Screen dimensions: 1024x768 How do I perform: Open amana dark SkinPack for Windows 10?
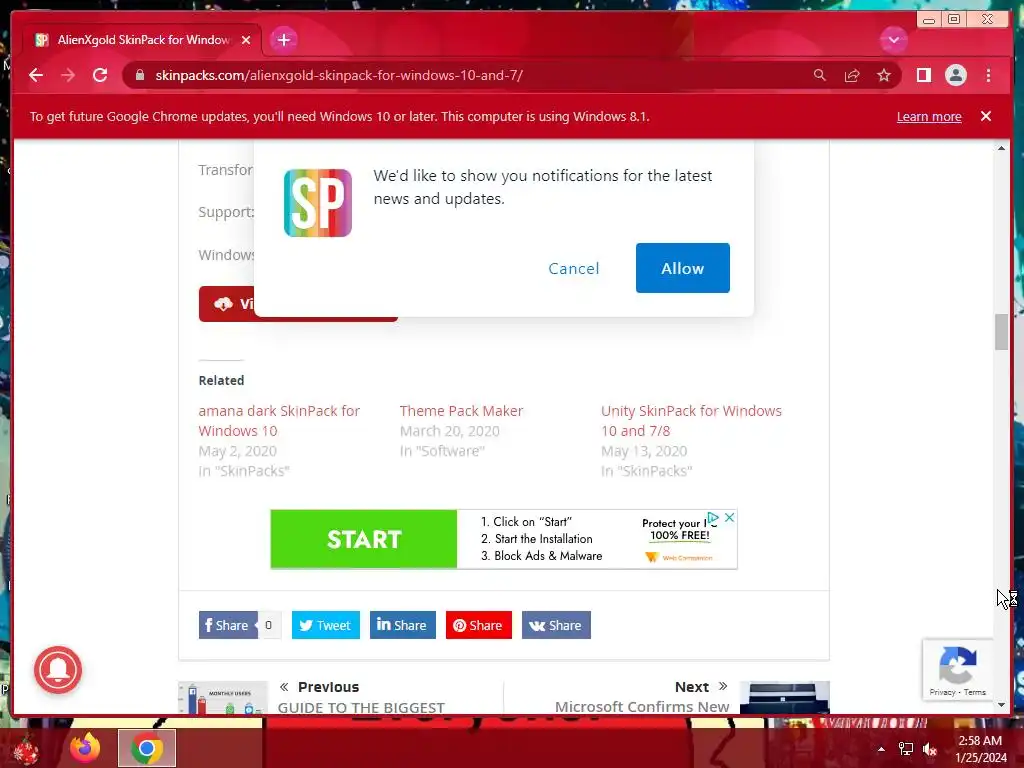pyautogui.click(x=279, y=421)
